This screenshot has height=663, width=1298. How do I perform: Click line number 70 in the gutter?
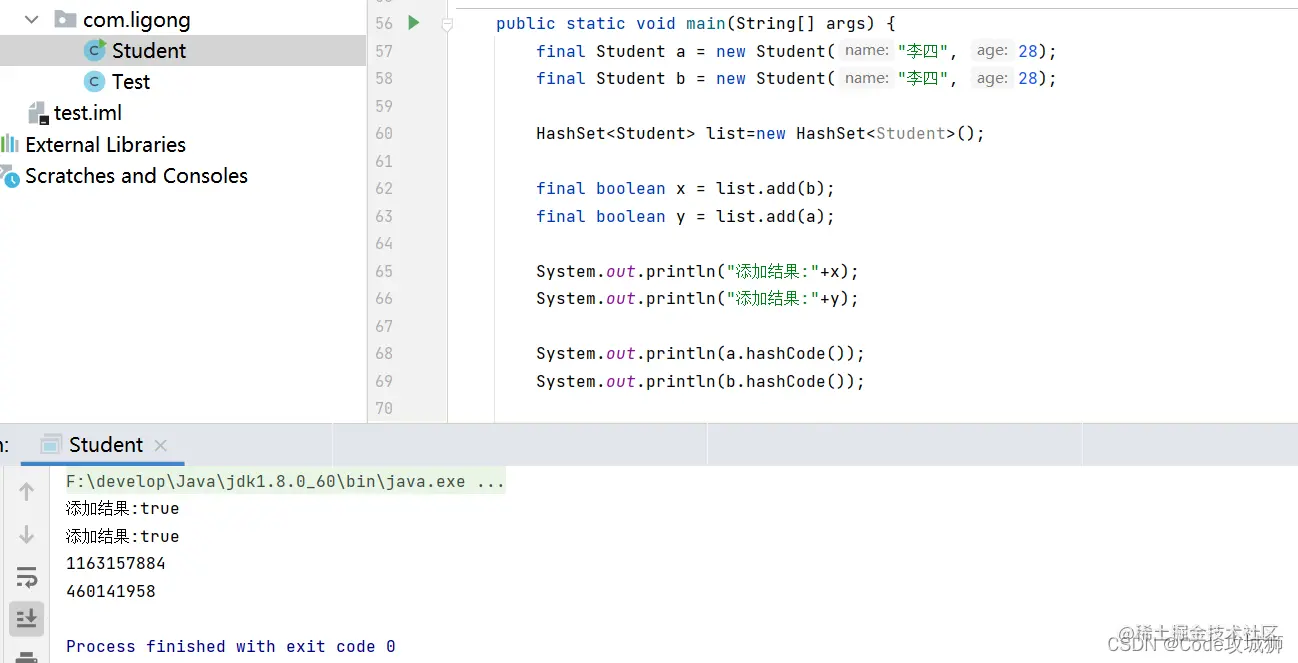coord(384,408)
